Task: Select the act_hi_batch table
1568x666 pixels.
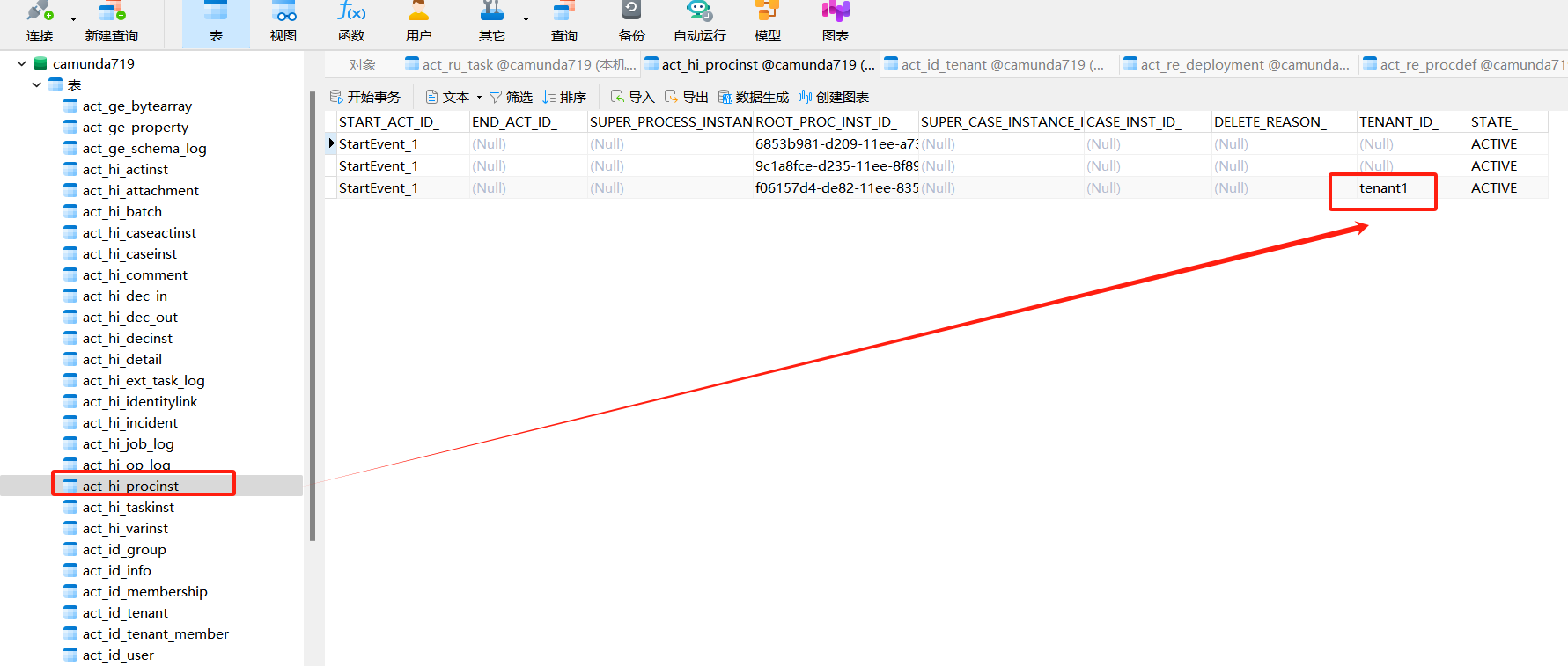Action: coord(121,211)
